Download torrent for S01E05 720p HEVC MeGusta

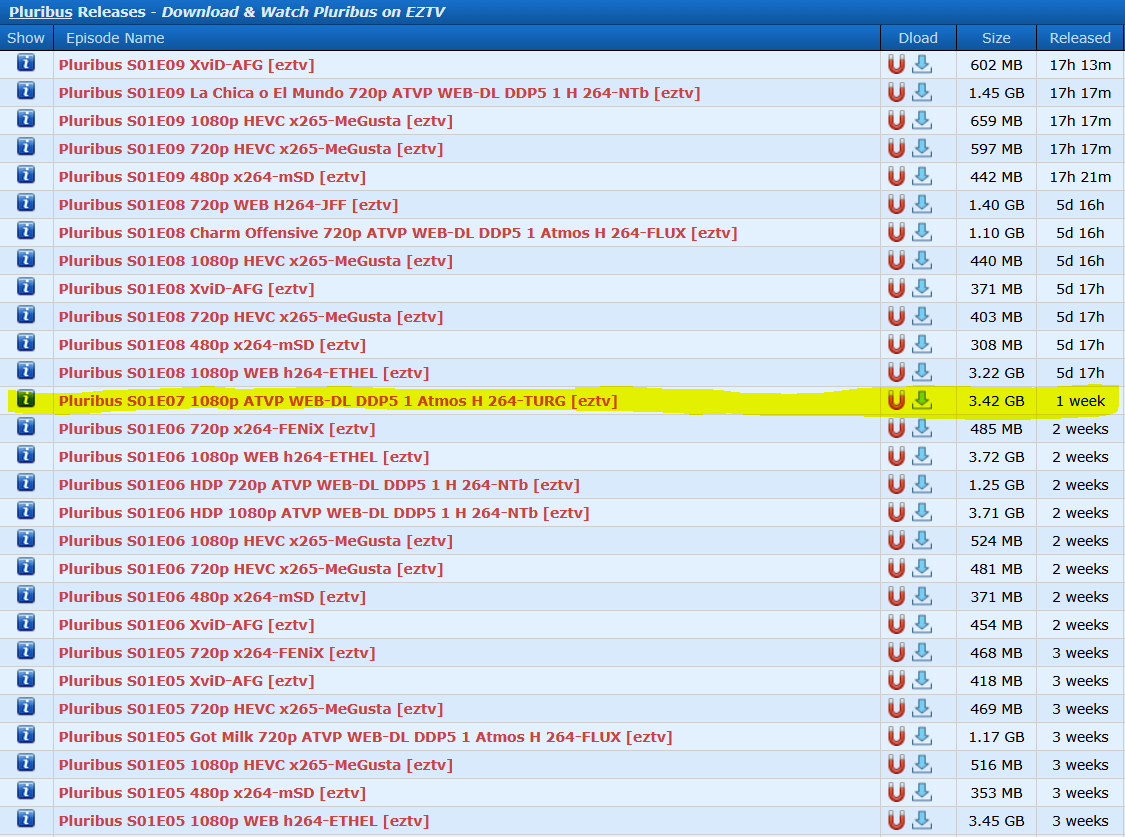pos(922,708)
